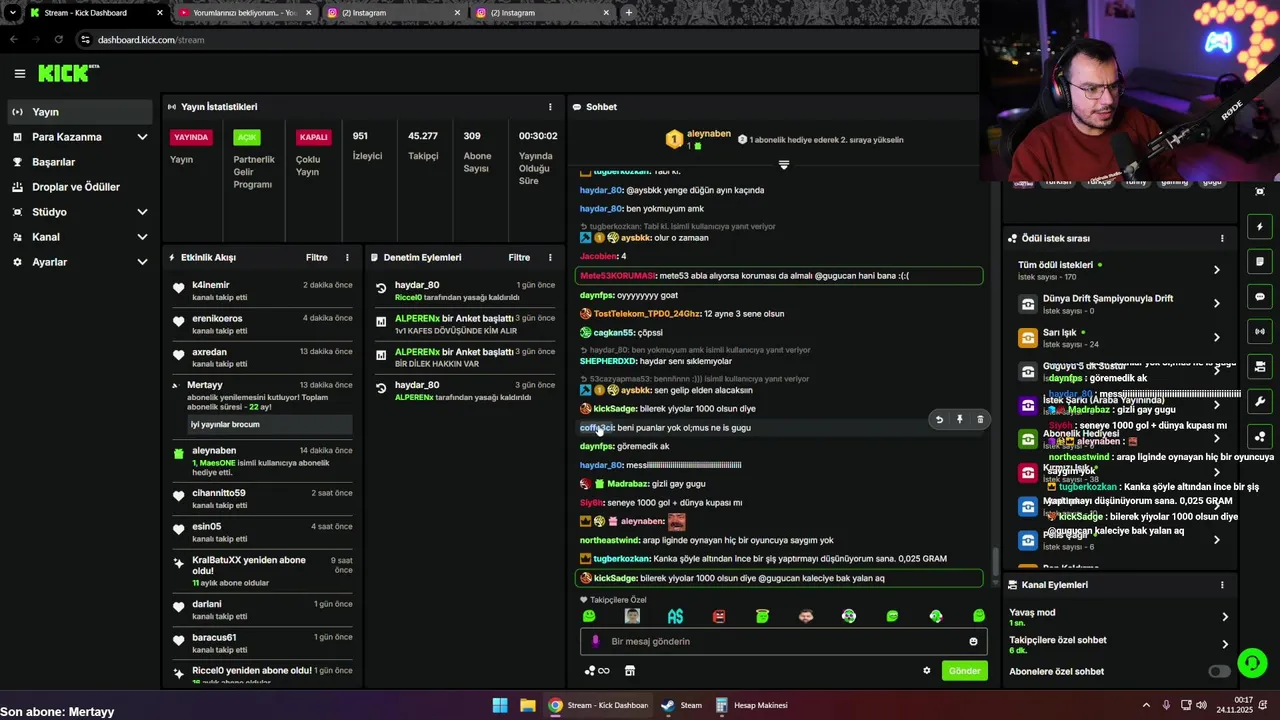Open File Explorer from the taskbar
The width and height of the screenshot is (1280, 720).
(527, 705)
